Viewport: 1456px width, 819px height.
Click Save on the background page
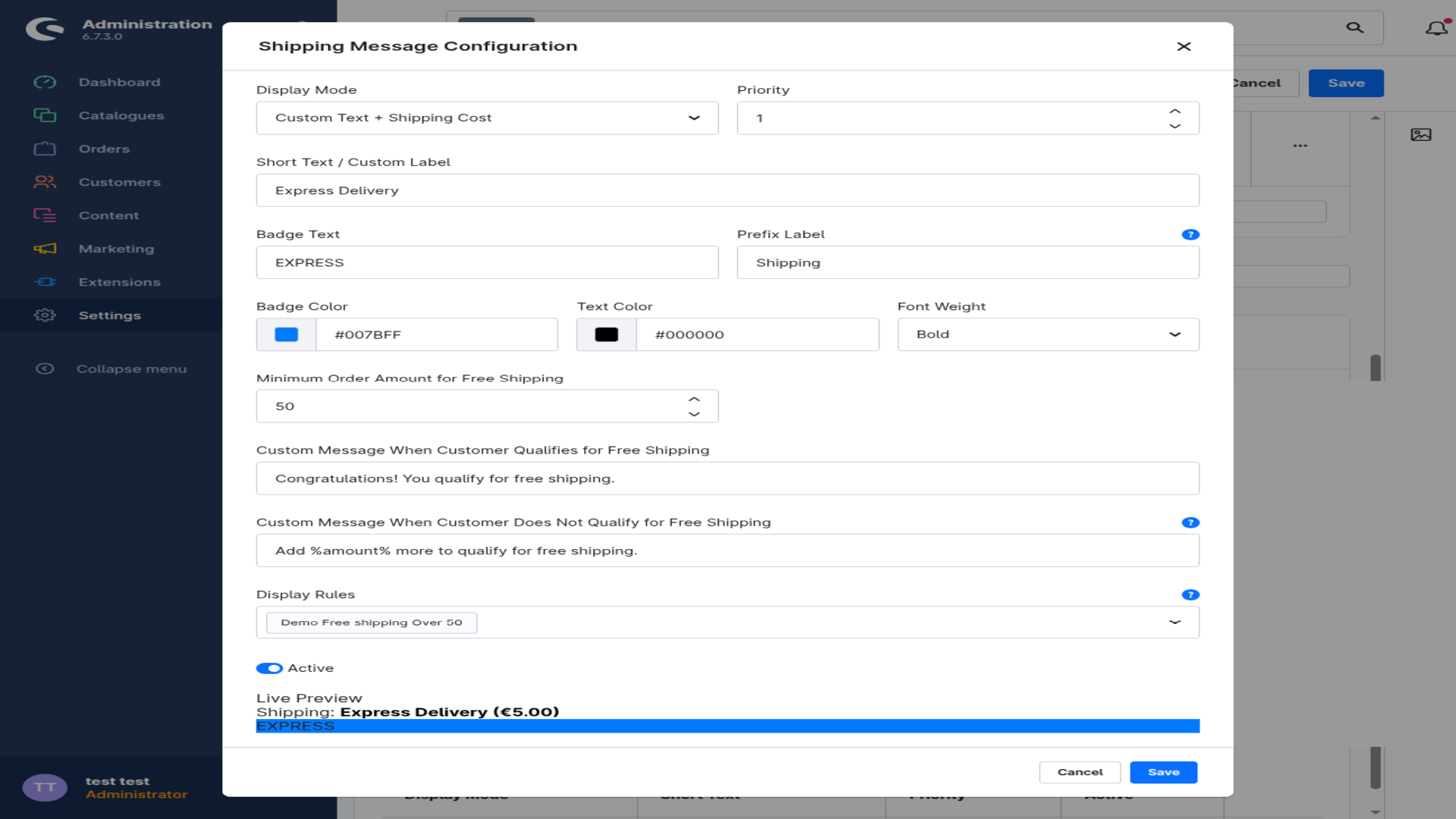tap(1346, 83)
